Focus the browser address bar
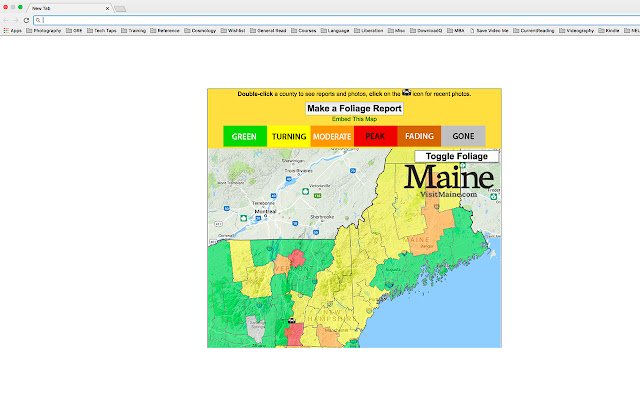This screenshot has height=400, width=640. [x=337, y=20]
